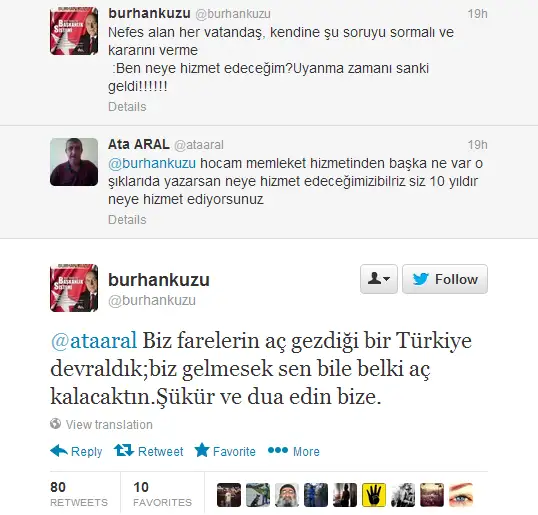Open the @ataaral mention in the main tweet

(x=94, y=341)
